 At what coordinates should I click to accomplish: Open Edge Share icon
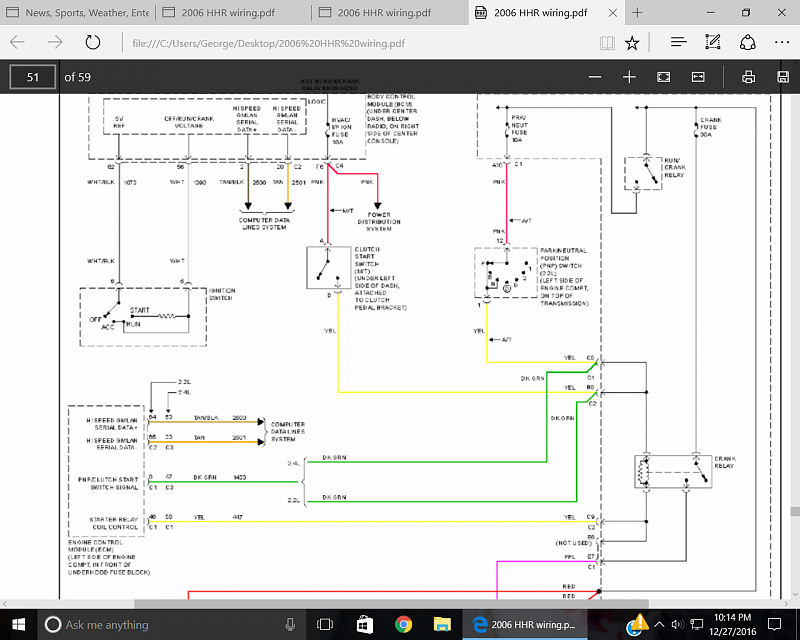(x=747, y=42)
